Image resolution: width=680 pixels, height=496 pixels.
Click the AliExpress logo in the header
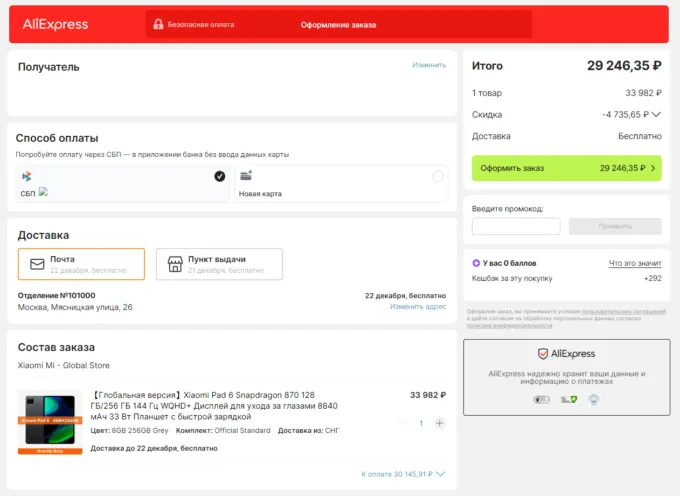[x=55, y=24]
